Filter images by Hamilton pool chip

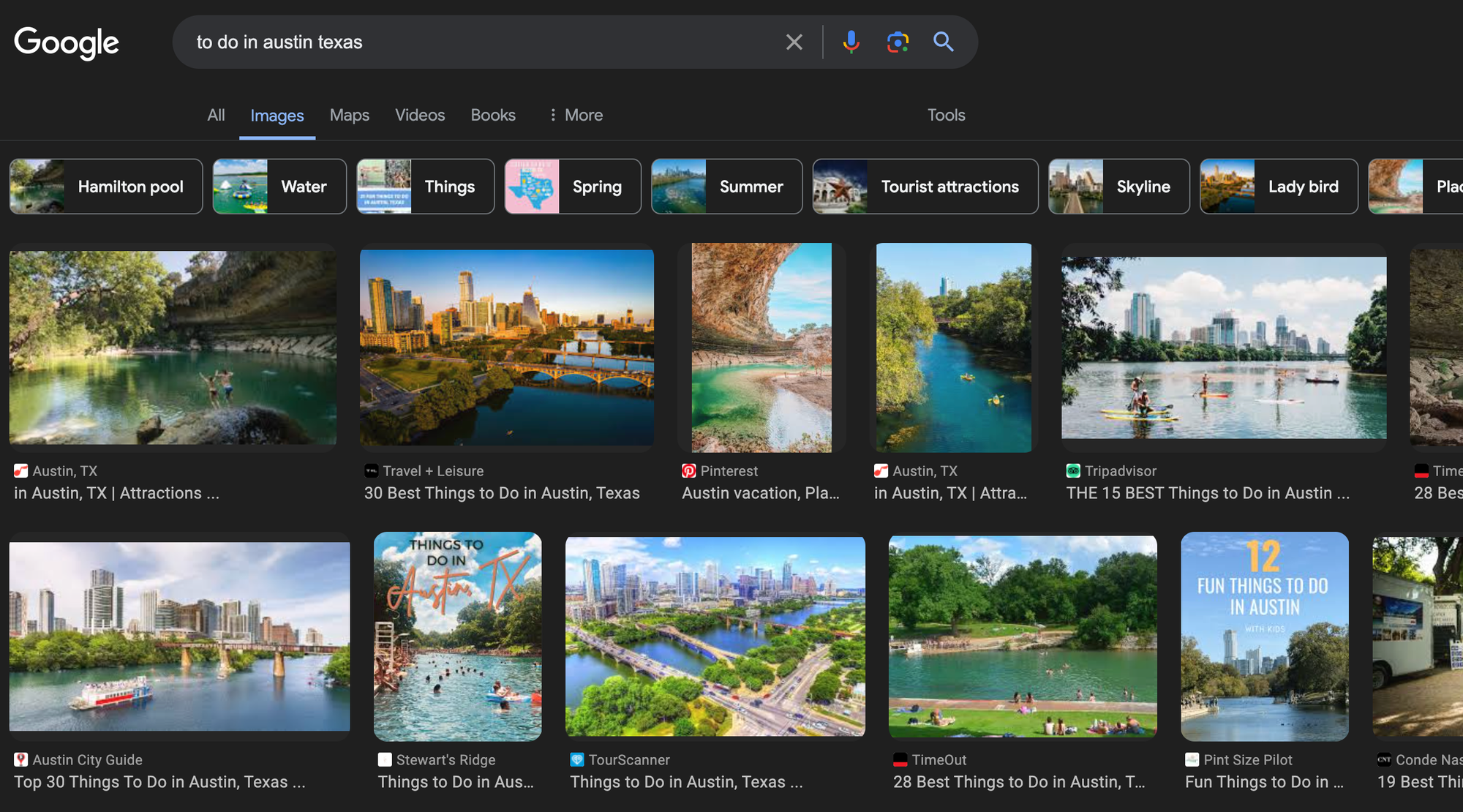(106, 187)
